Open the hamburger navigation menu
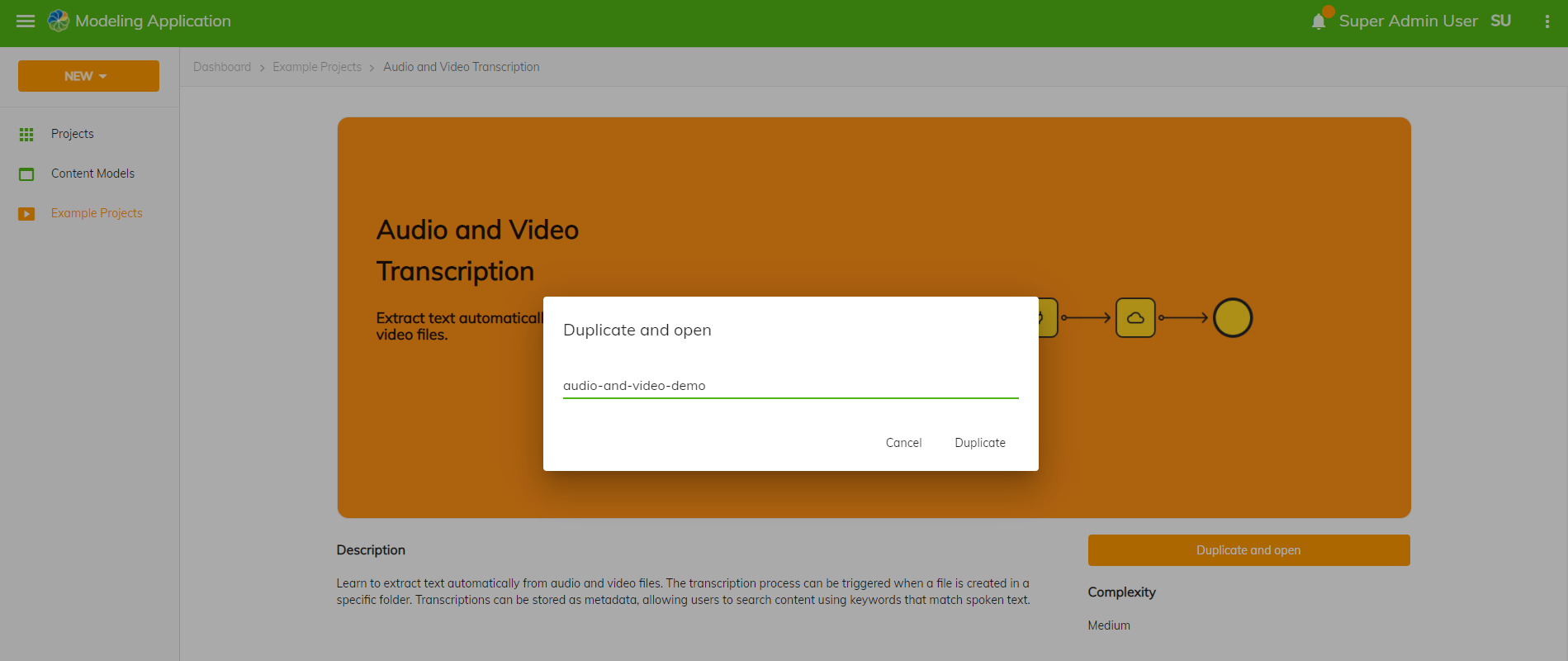This screenshot has width=1568, height=661. click(x=26, y=21)
